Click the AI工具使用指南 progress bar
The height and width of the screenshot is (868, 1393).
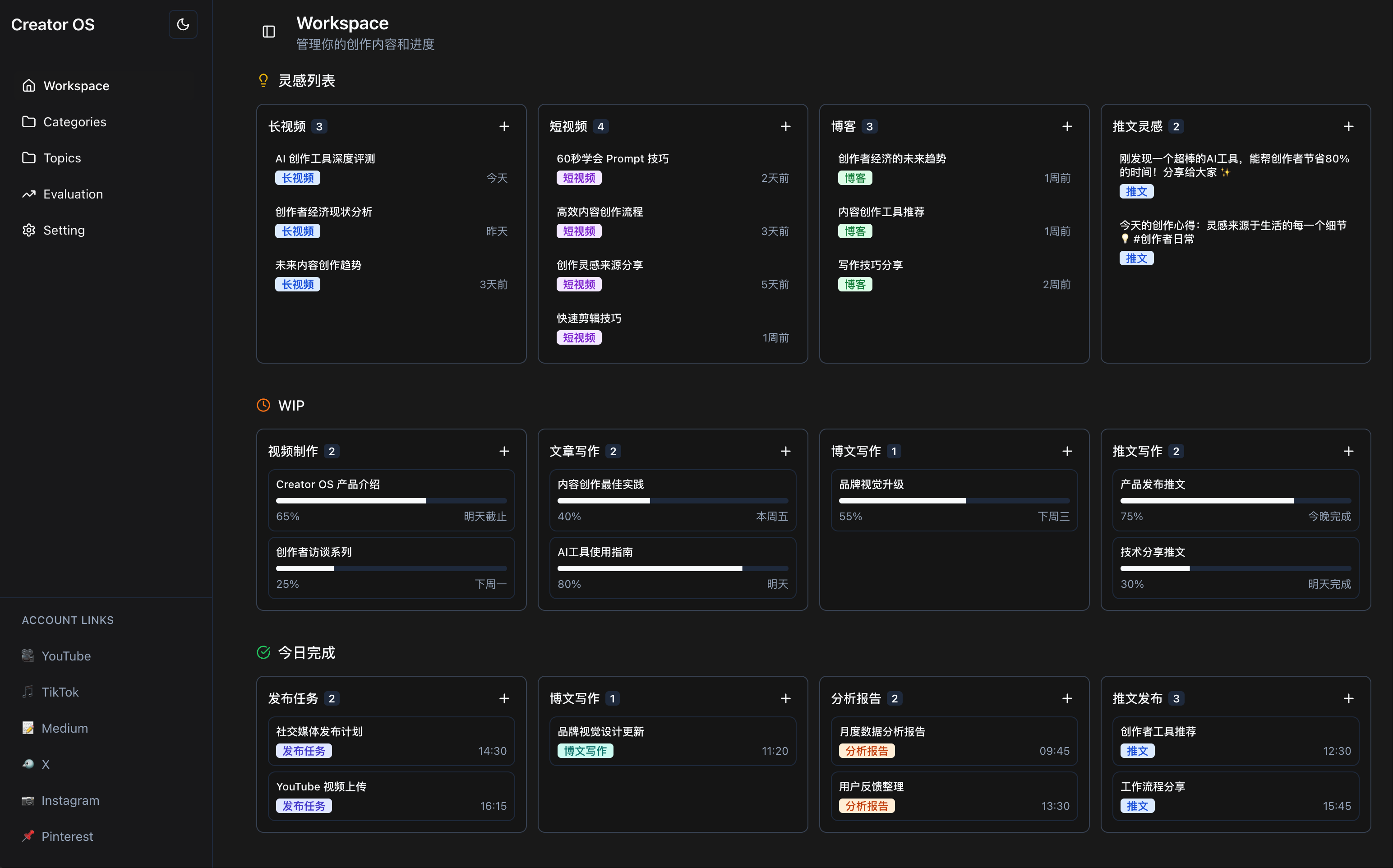click(x=673, y=568)
